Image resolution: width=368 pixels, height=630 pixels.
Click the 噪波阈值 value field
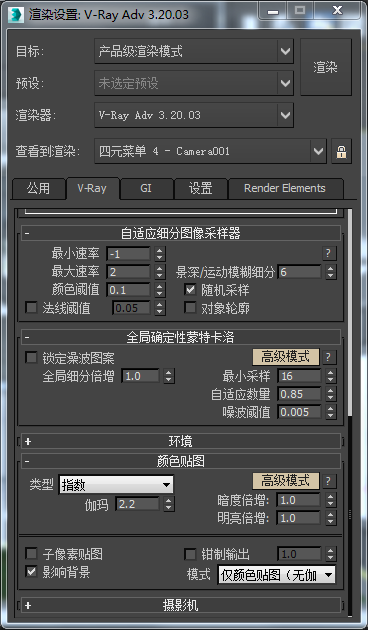coord(299,412)
